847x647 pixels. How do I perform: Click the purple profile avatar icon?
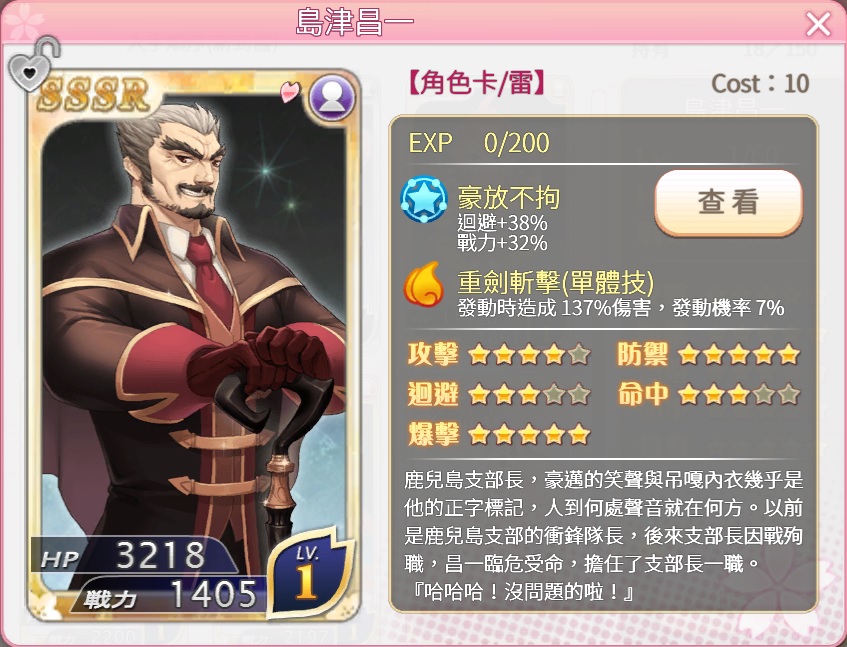click(x=332, y=99)
